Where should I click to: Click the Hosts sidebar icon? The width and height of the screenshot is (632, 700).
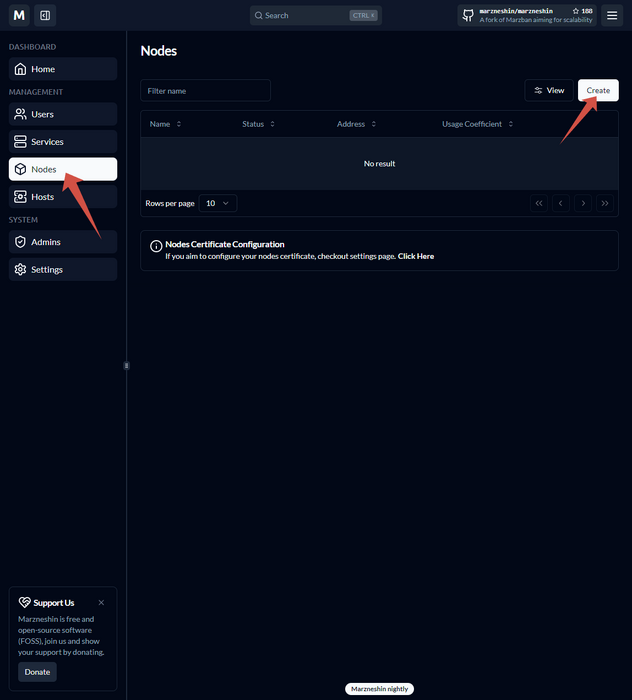tap(20, 197)
